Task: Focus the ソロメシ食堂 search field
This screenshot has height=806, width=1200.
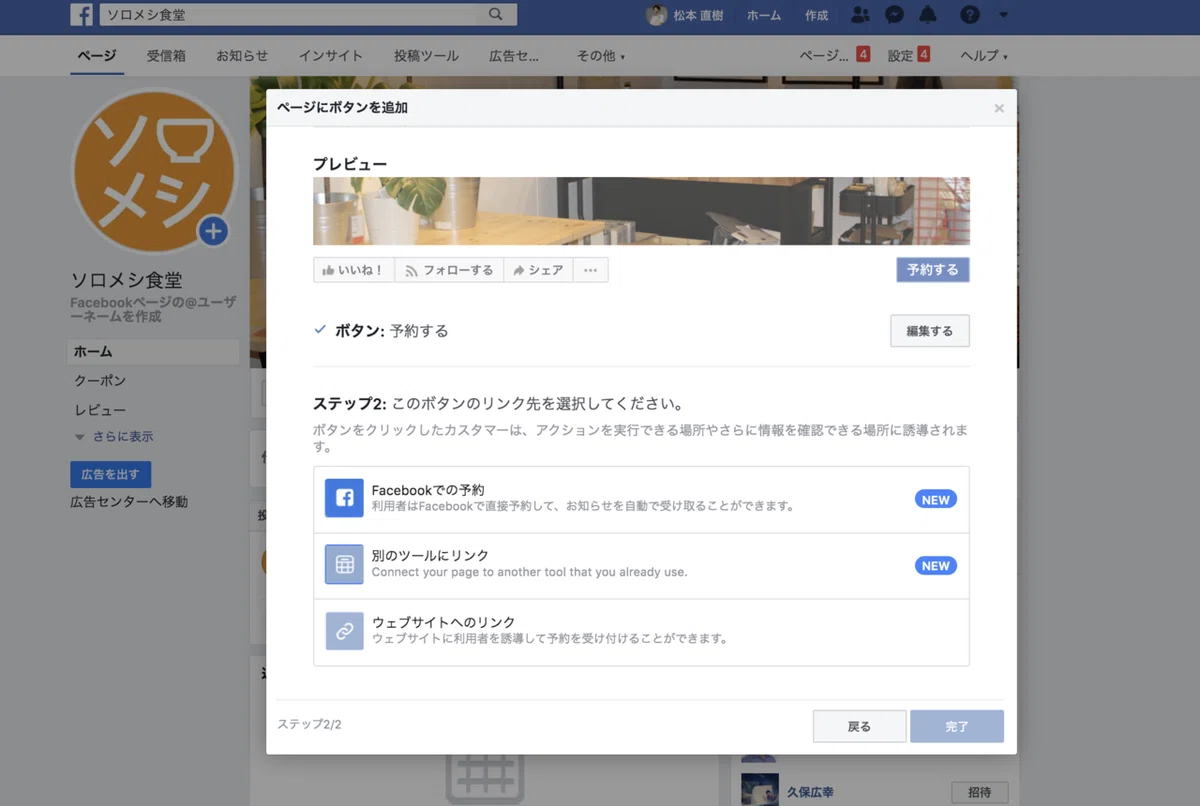Action: (x=308, y=15)
